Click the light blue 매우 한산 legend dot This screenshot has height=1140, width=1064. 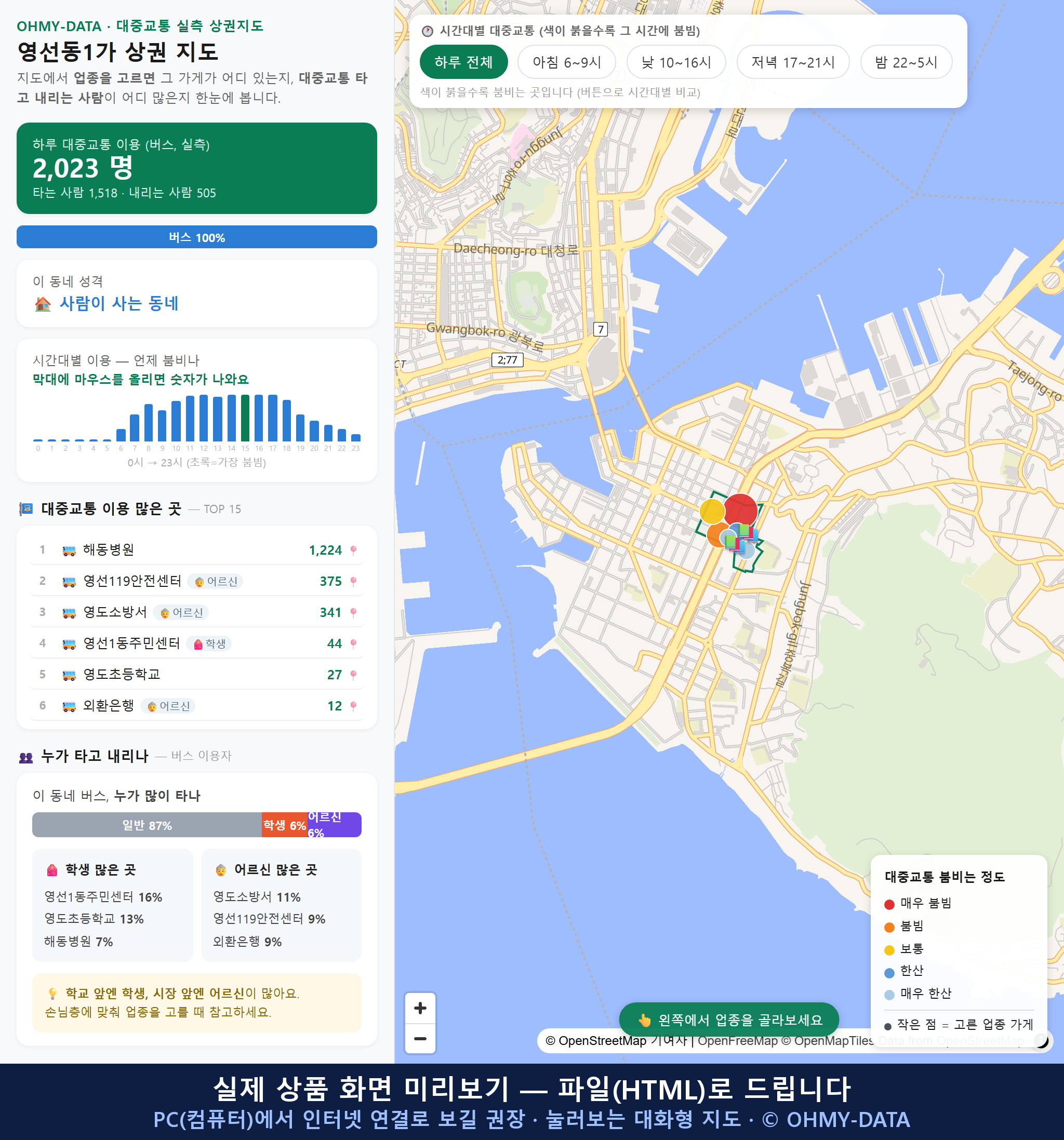[x=889, y=995]
